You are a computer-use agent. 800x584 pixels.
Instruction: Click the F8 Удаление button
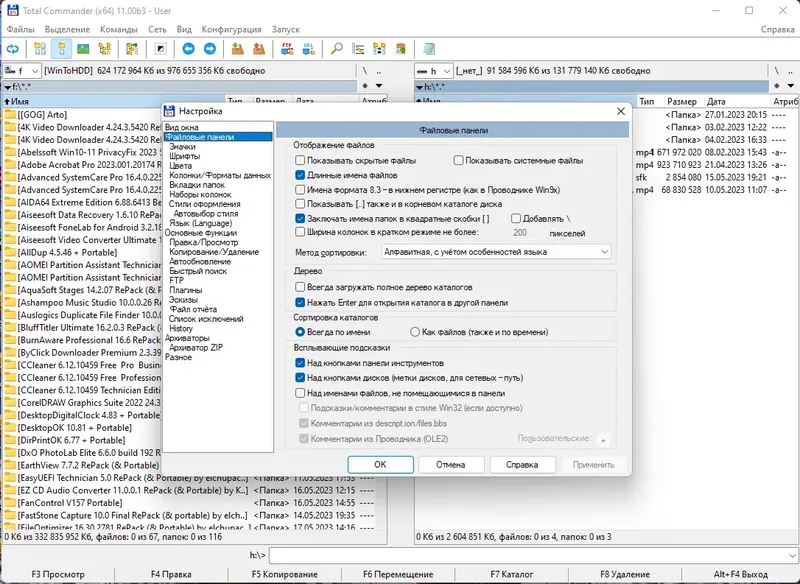pyautogui.click(x=624, y=574)
